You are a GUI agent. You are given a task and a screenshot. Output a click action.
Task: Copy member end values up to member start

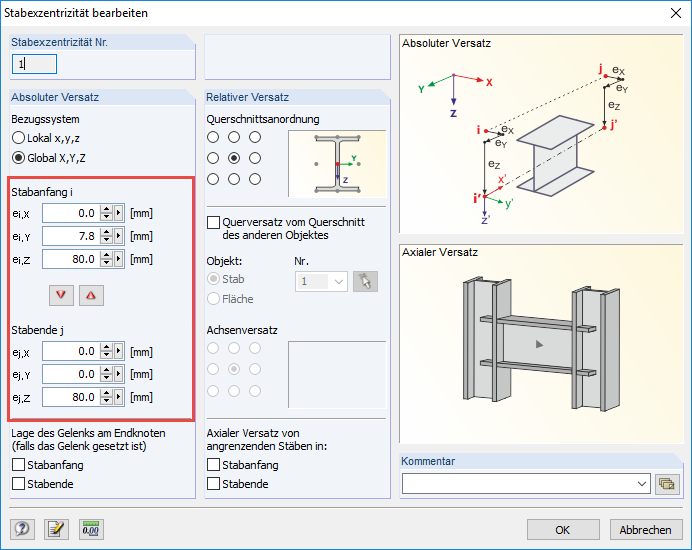[91, 295]
